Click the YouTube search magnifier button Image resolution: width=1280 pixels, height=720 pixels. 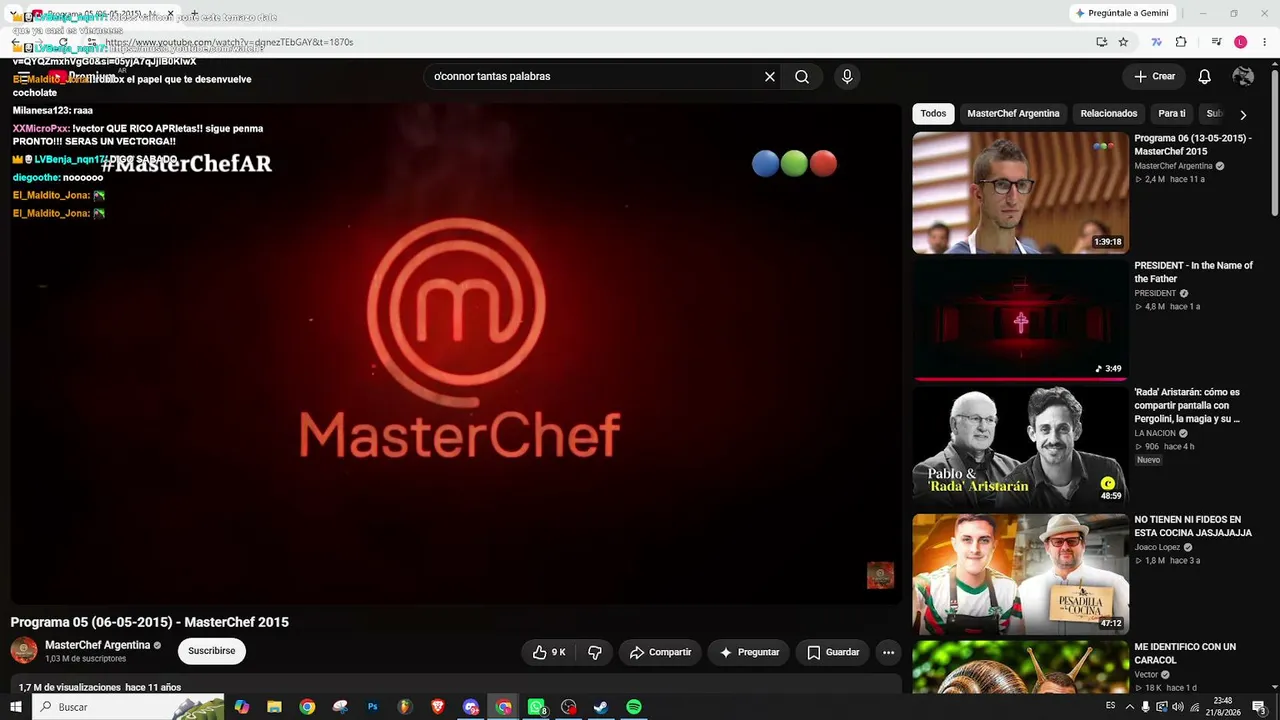click(x=802, y=77)
